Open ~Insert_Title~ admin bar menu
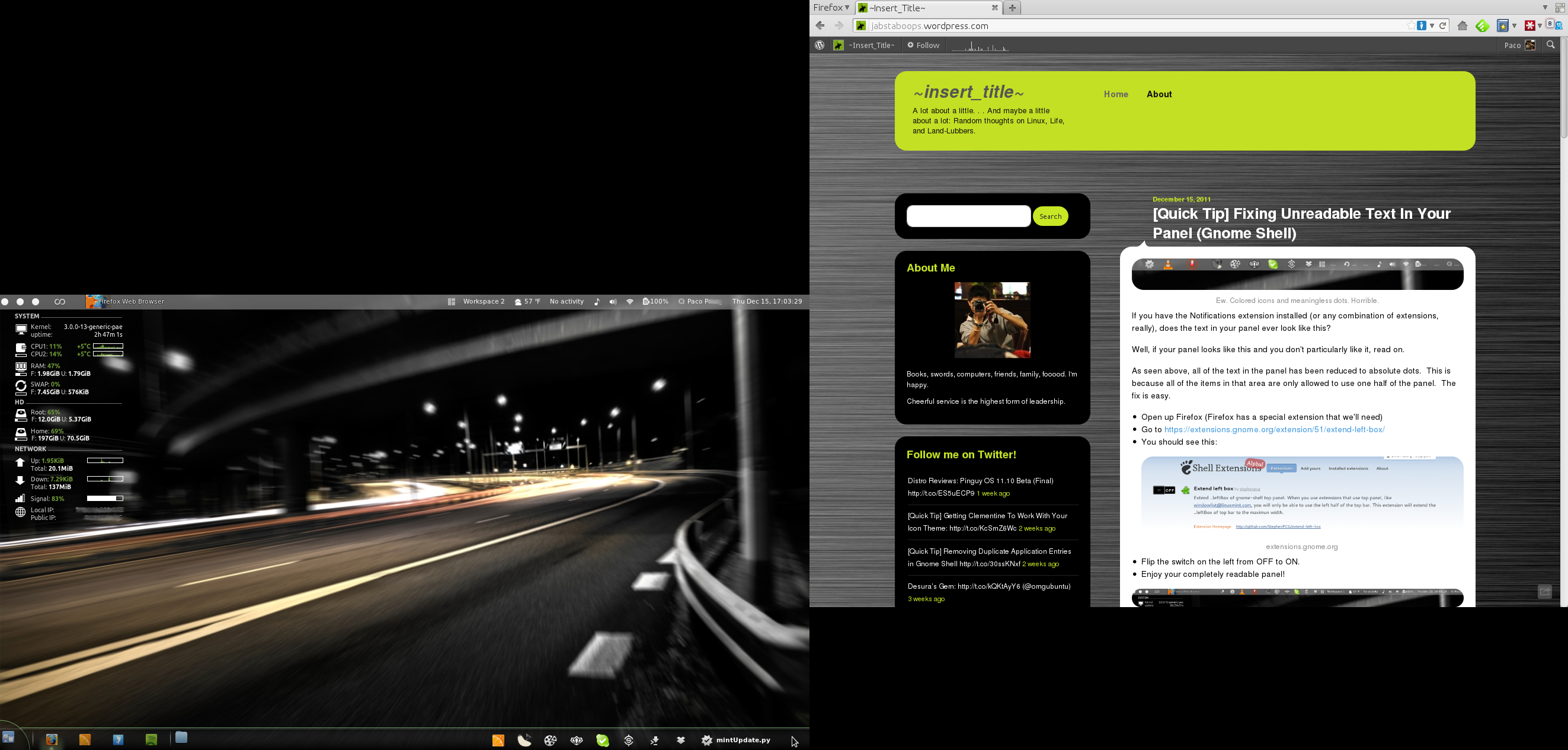 (865, 45)
